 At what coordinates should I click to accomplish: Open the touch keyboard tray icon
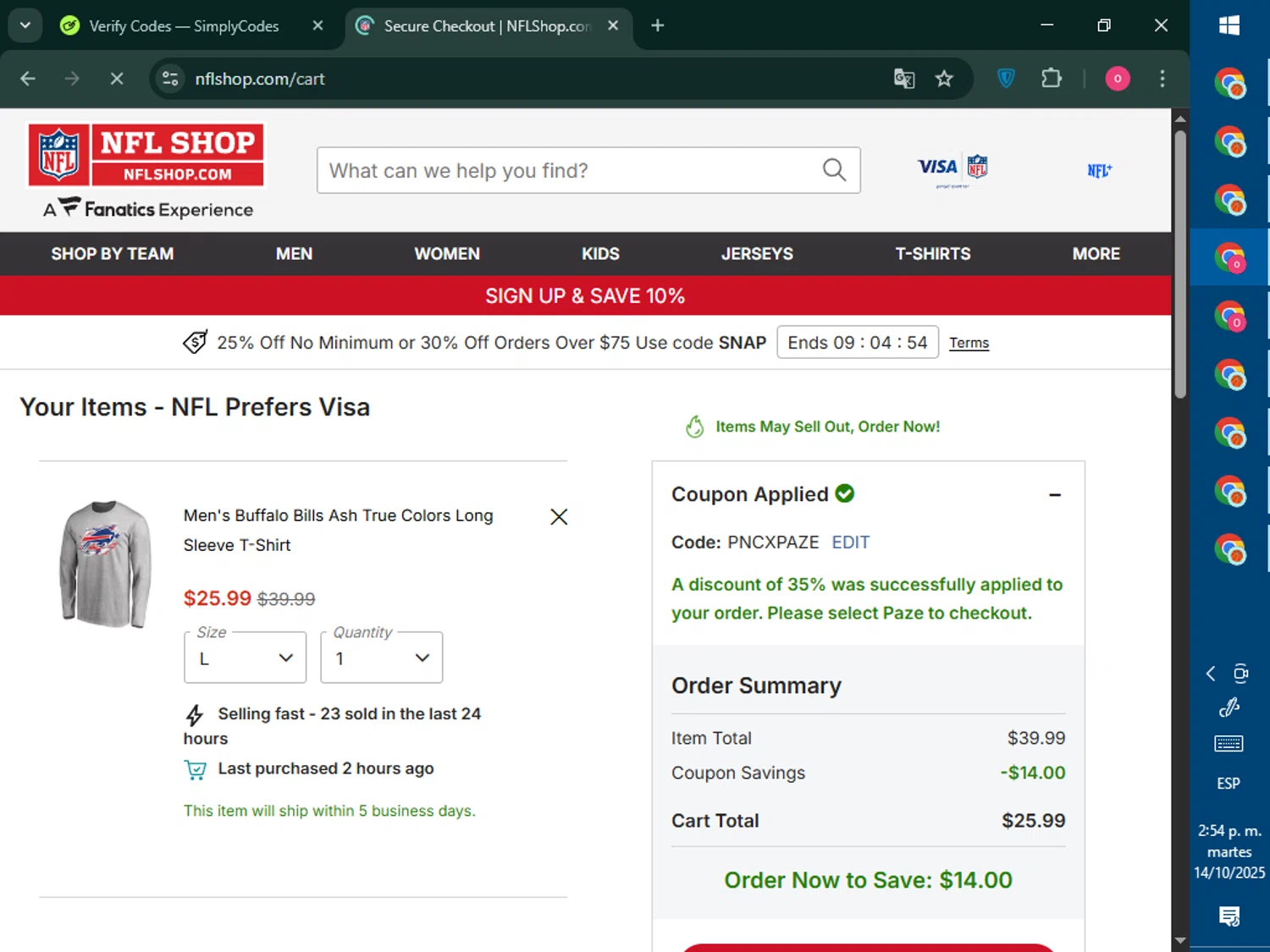(1229, 744)
